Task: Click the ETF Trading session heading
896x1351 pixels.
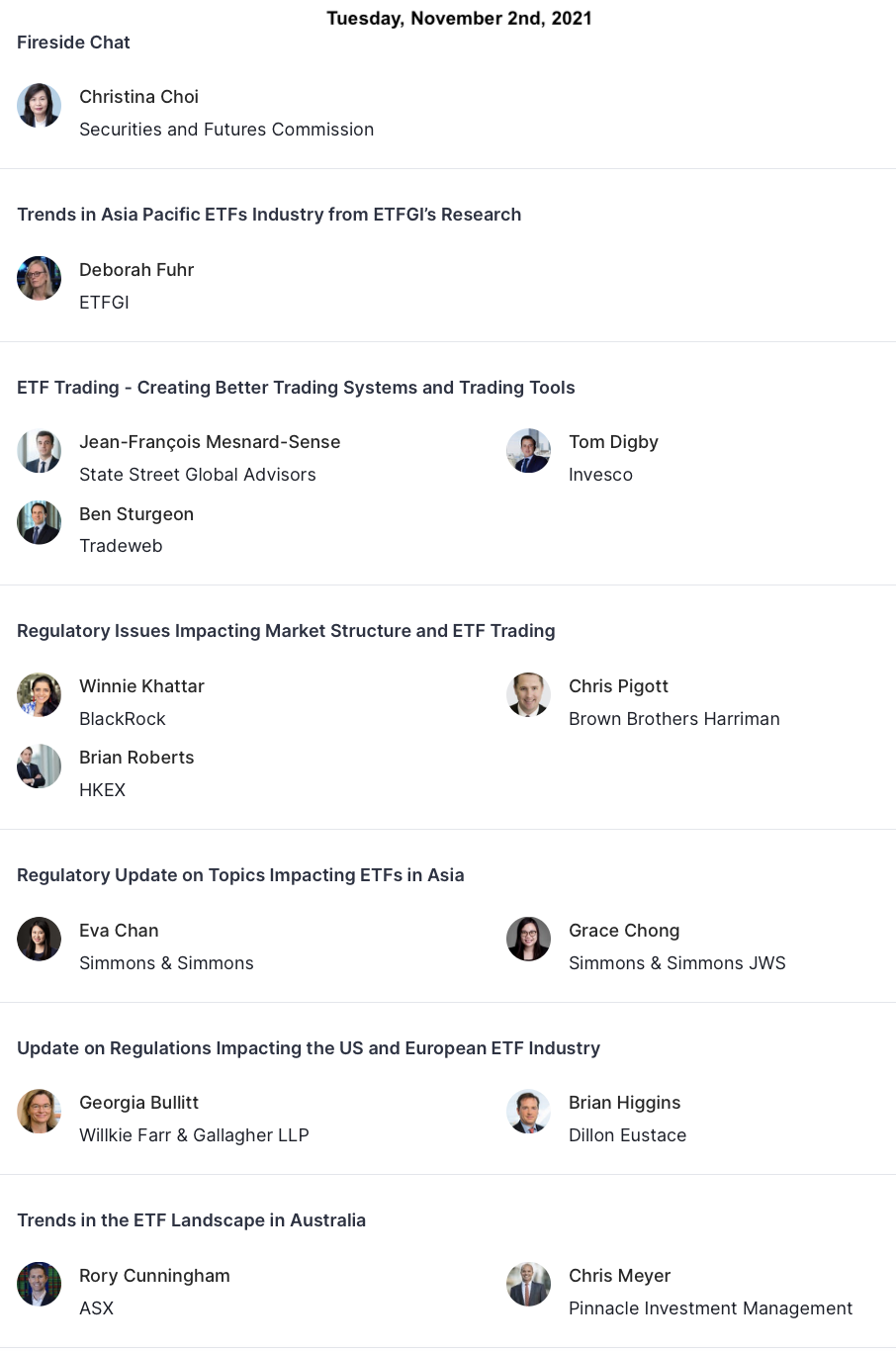Action: point(296,388)
